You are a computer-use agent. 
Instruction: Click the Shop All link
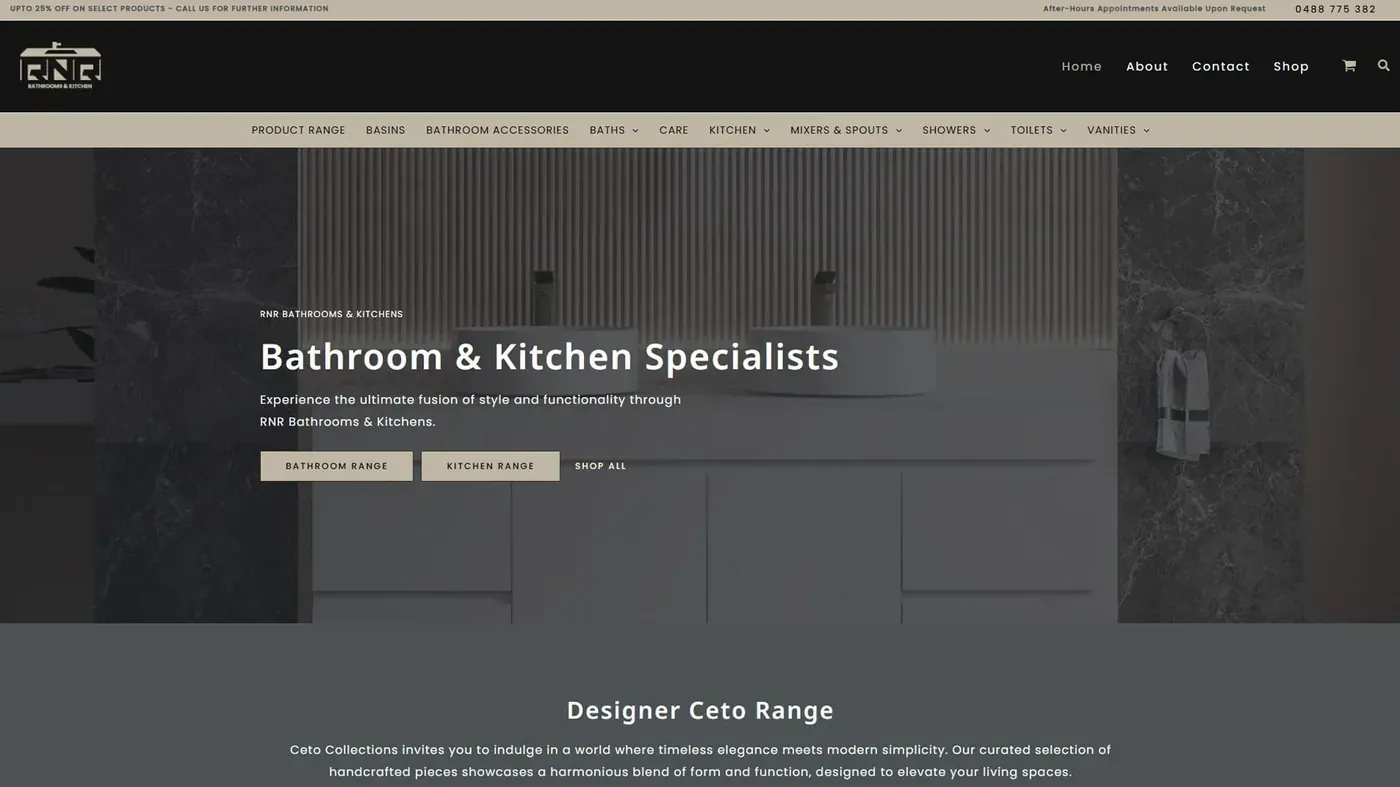[x=600, y=466]
